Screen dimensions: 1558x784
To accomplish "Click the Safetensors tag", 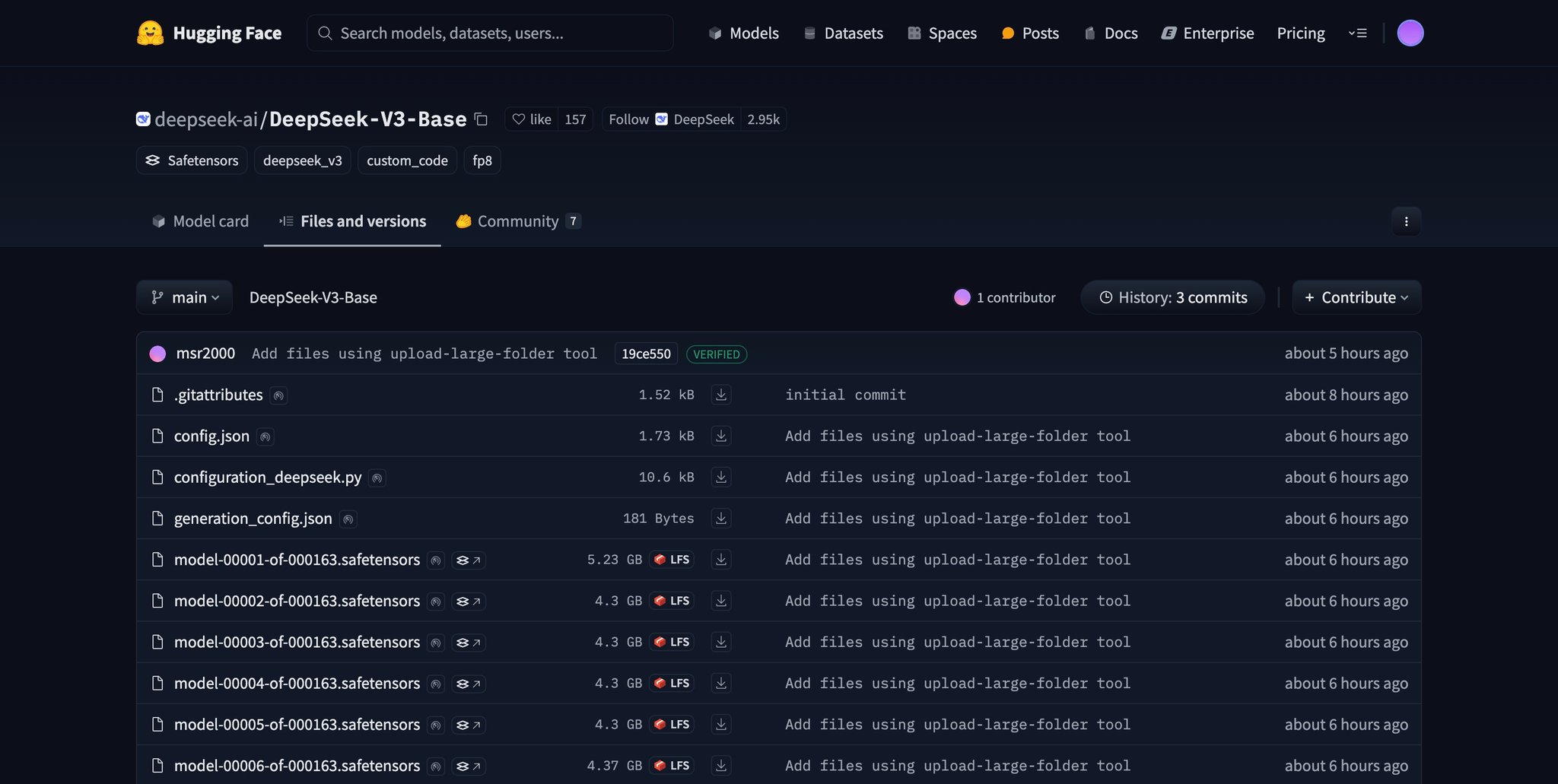I will (x=192, y=160).
